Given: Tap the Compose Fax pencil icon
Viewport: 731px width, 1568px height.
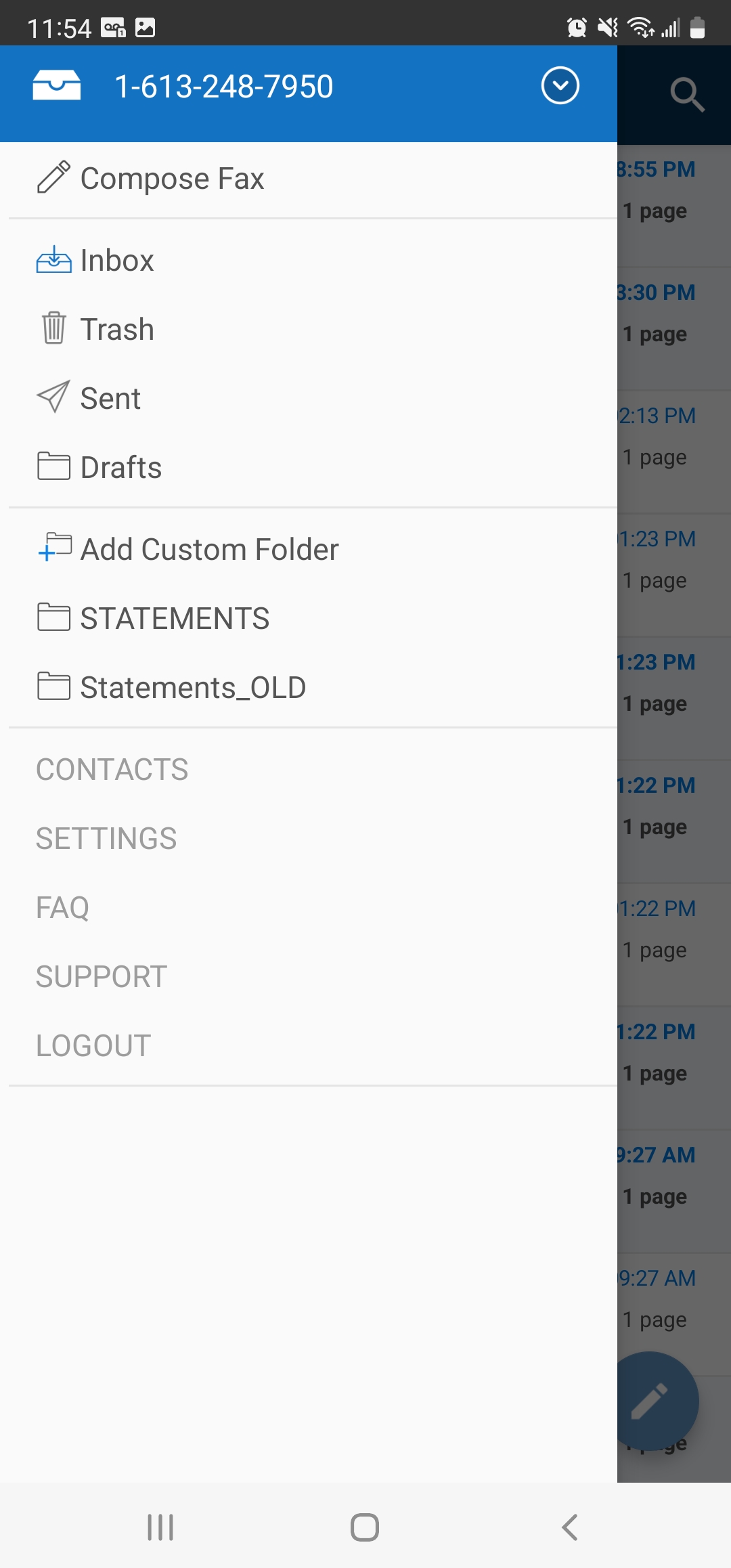Looking at the screenshot, I should [x=53, y=177].
